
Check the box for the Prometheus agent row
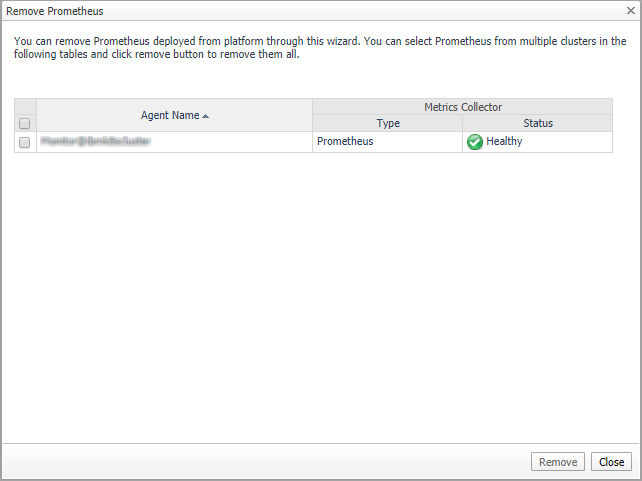(25, 142)
